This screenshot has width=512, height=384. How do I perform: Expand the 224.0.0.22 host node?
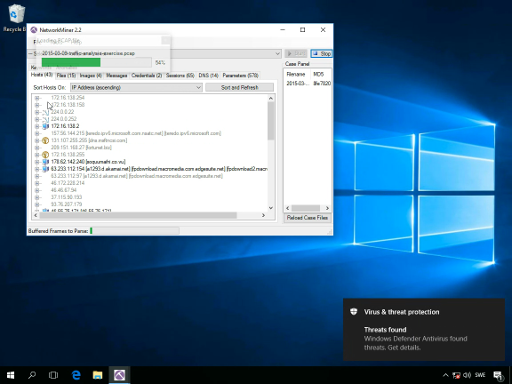pos(37,112)
